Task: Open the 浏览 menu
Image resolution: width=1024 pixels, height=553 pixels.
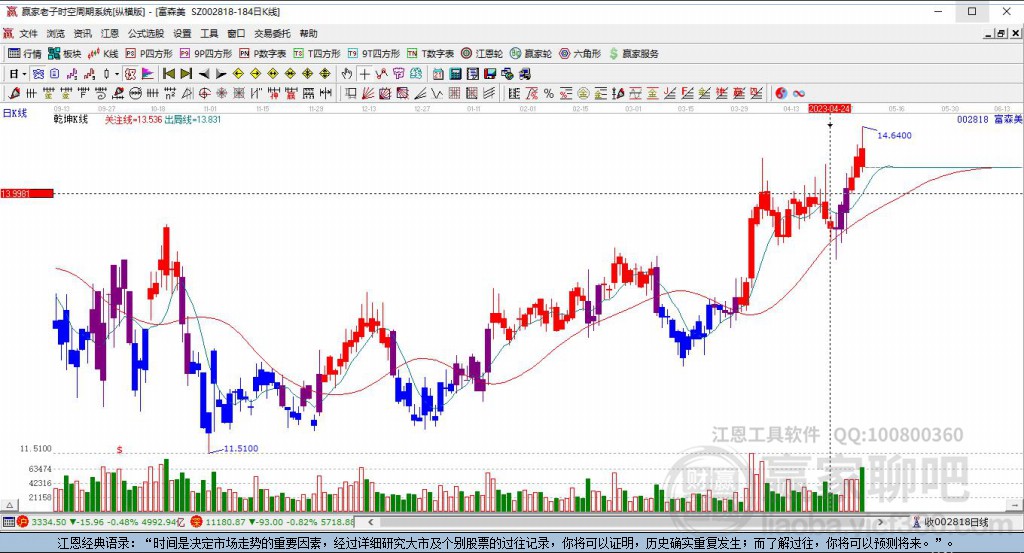Action: (56, 33)
